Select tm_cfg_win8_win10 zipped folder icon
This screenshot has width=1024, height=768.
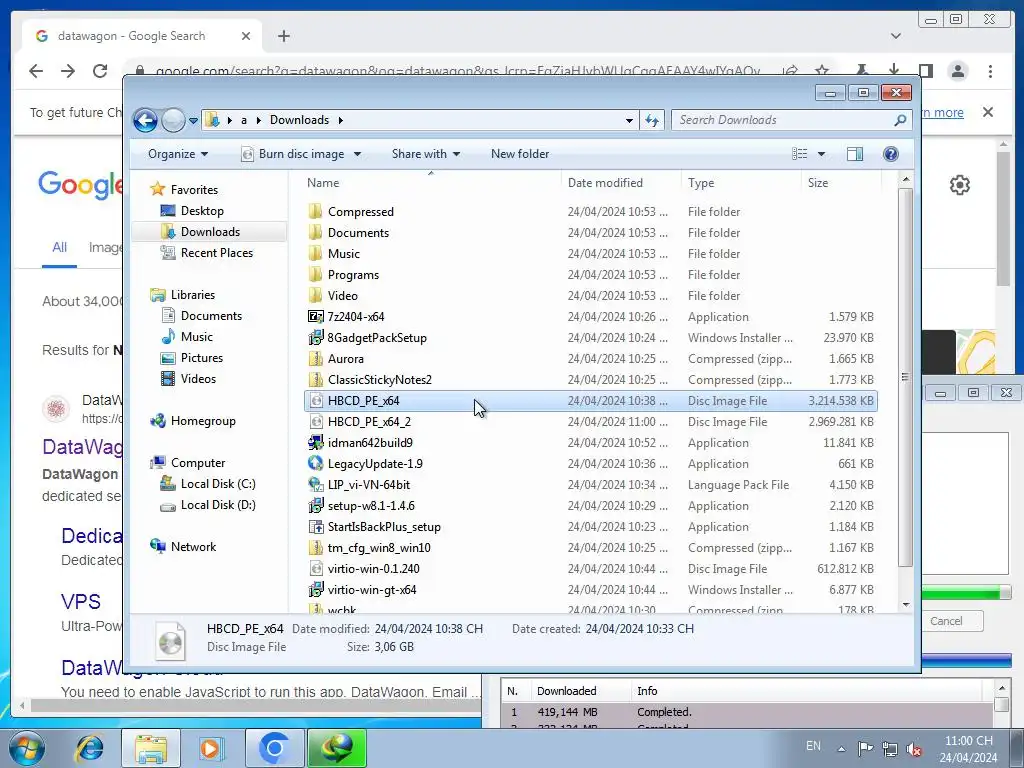pos(315,547)
